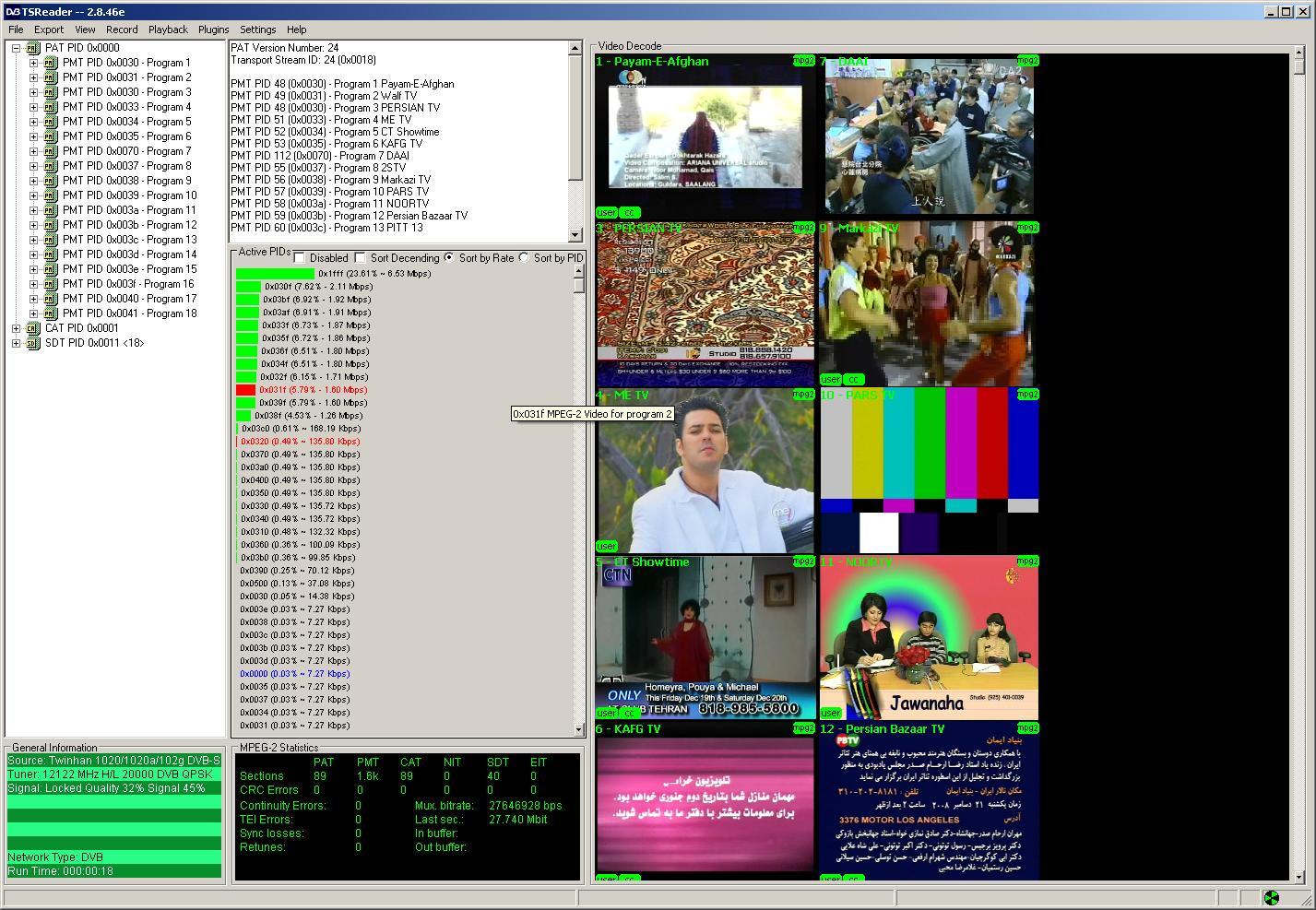
Task: Select PMT PID 0x003d - Program 14 row
Action: [129, 254]
